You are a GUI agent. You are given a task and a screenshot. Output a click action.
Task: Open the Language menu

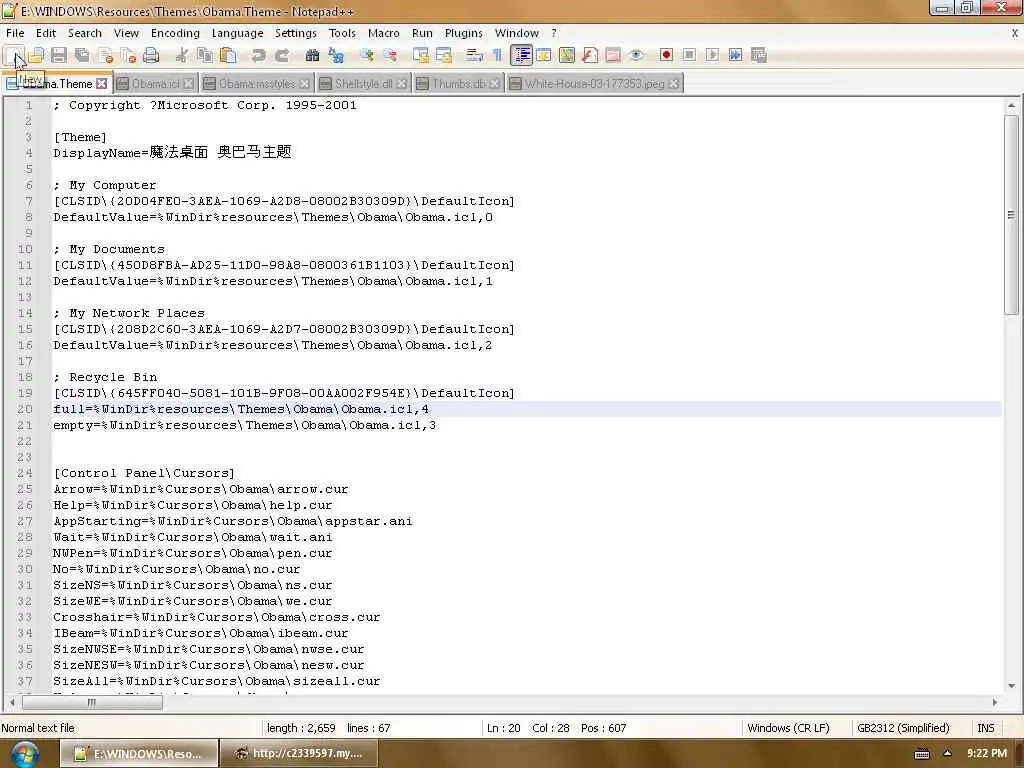click(237, 33)
